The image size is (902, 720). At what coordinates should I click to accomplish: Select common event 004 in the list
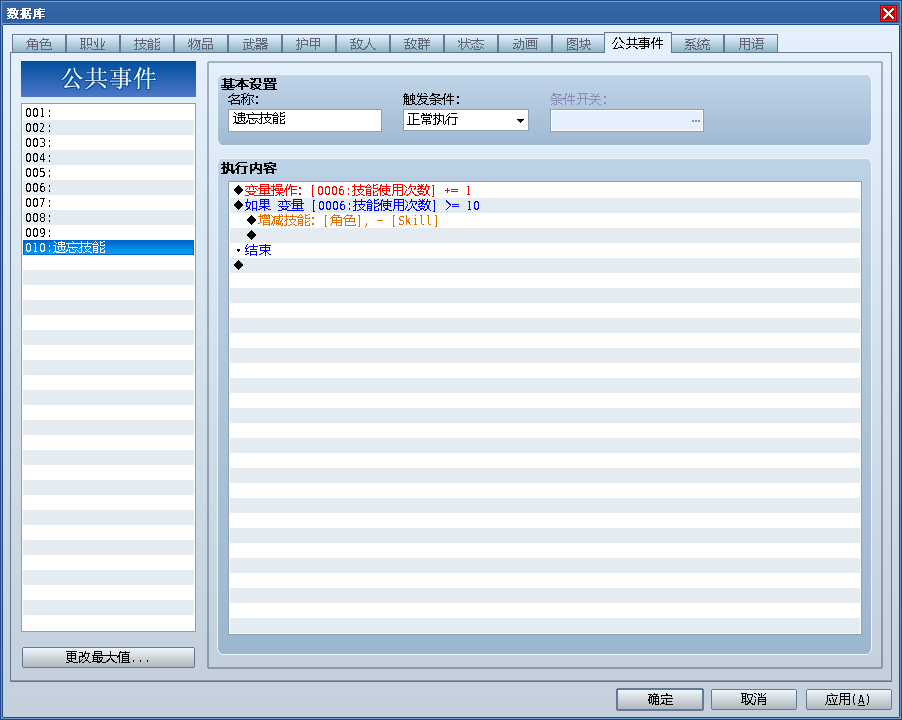[108, 158]
